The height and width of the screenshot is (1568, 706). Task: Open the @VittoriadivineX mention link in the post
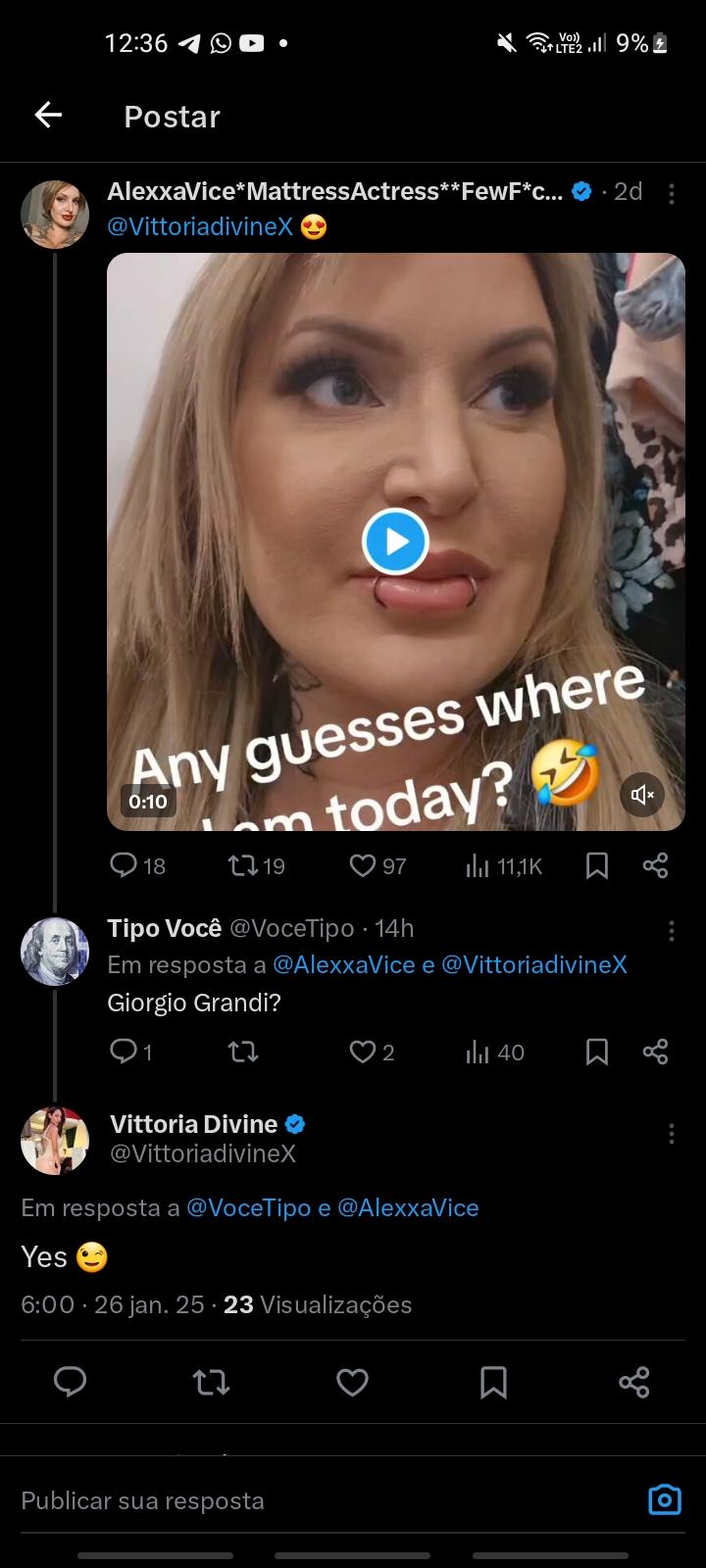pyautogui.click(x=200, y=226)
